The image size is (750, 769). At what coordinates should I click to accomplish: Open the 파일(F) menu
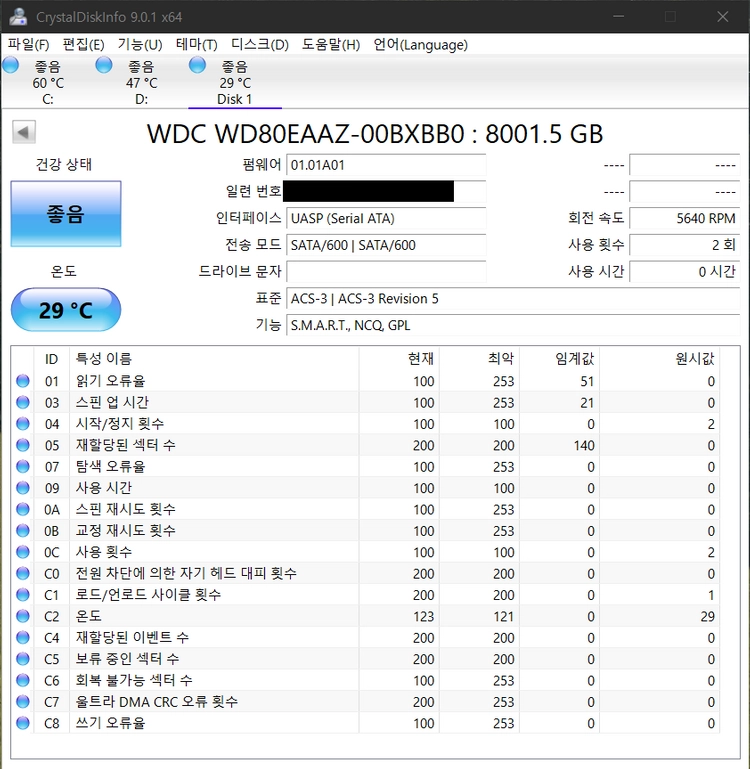28,45
